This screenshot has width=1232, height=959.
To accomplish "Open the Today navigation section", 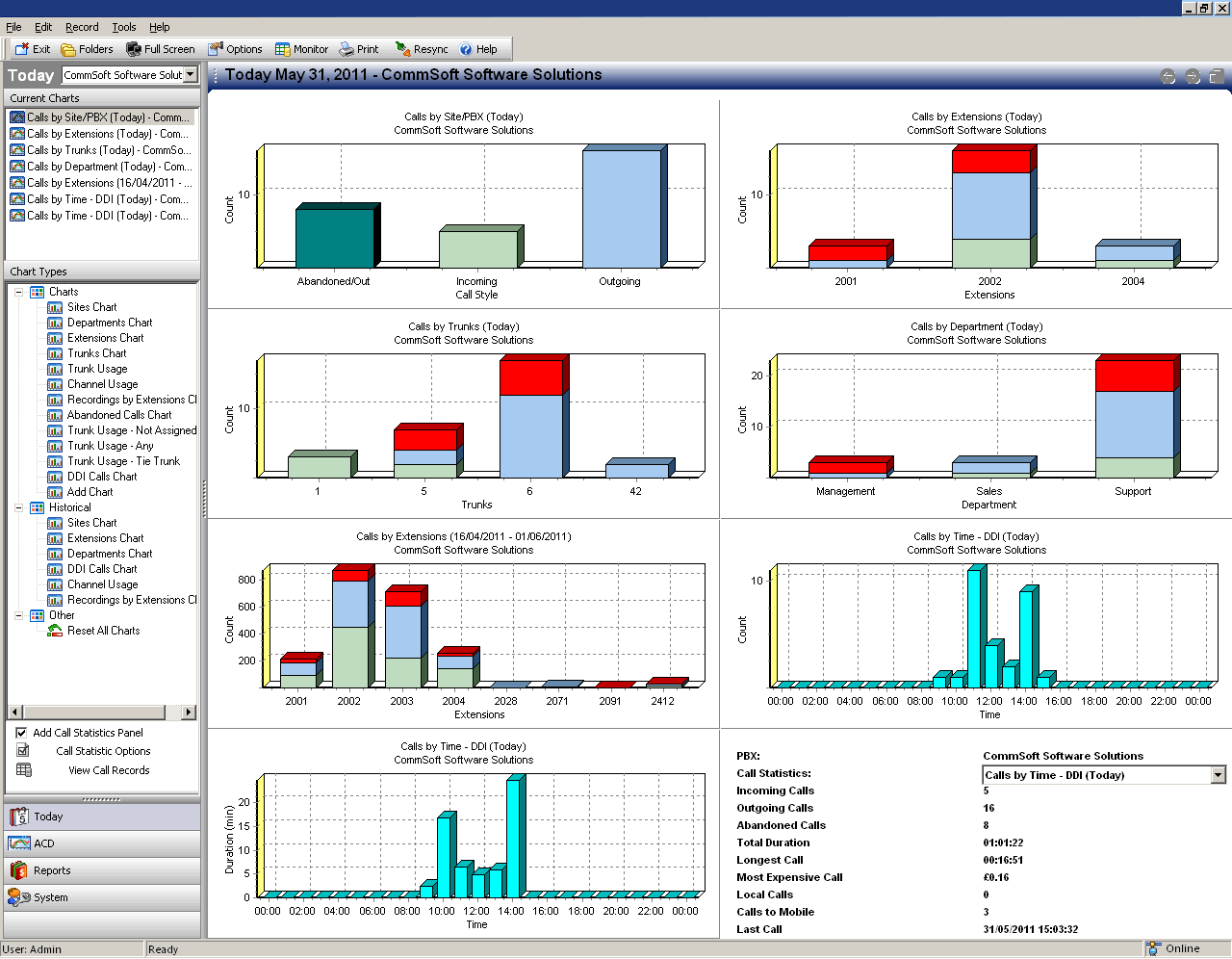I will pos(102,816).
